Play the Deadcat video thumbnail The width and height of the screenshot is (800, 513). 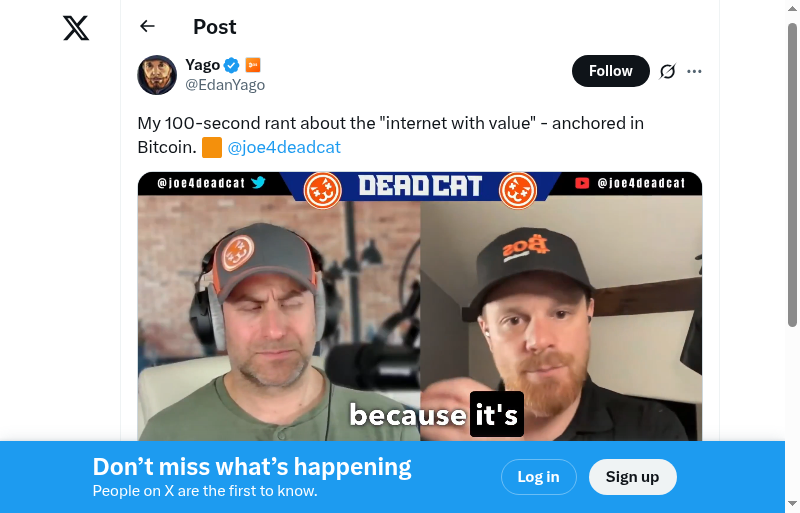[x=420, y=306]
